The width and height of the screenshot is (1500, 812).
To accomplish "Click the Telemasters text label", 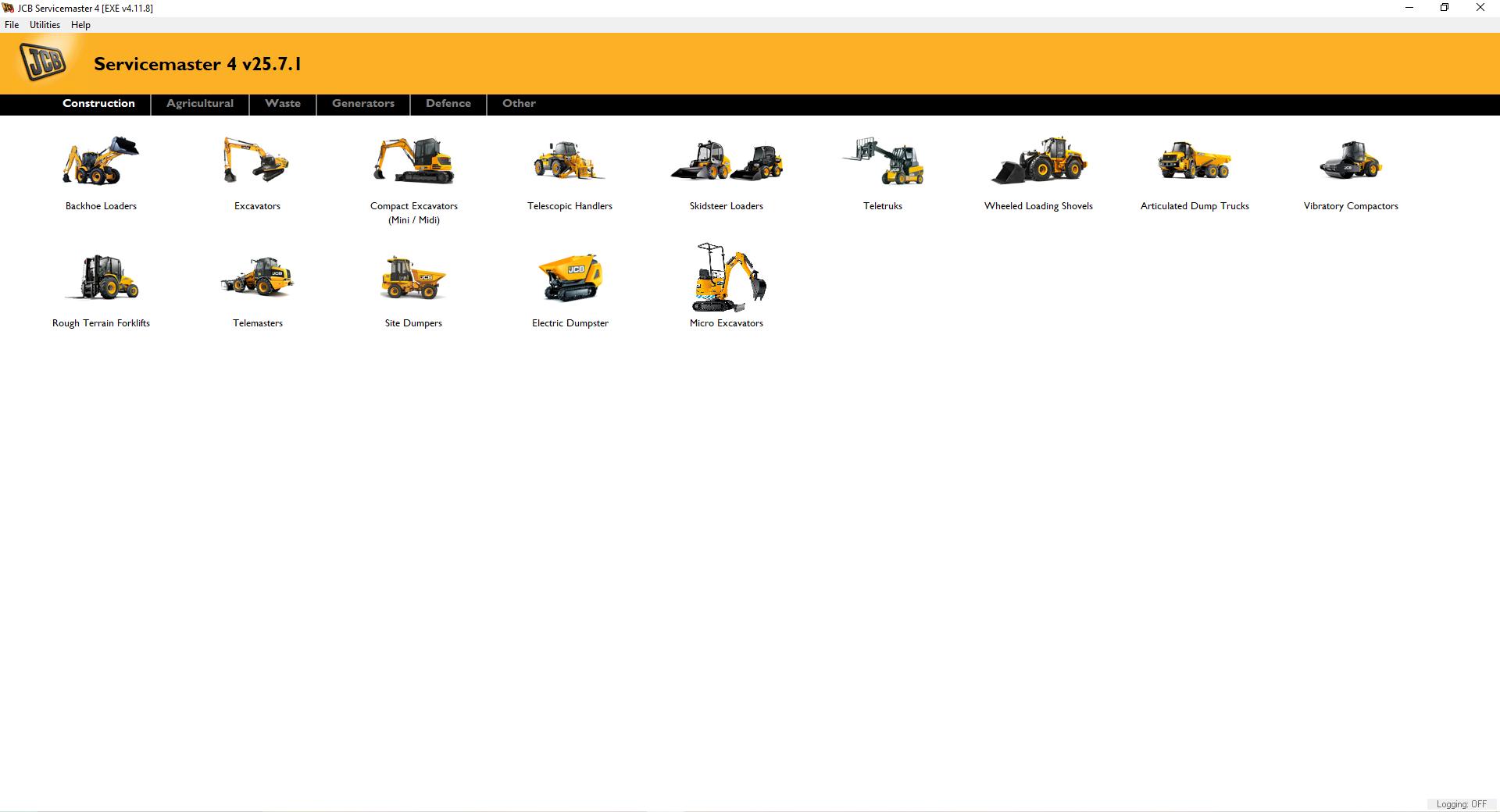I will (258, 323).
